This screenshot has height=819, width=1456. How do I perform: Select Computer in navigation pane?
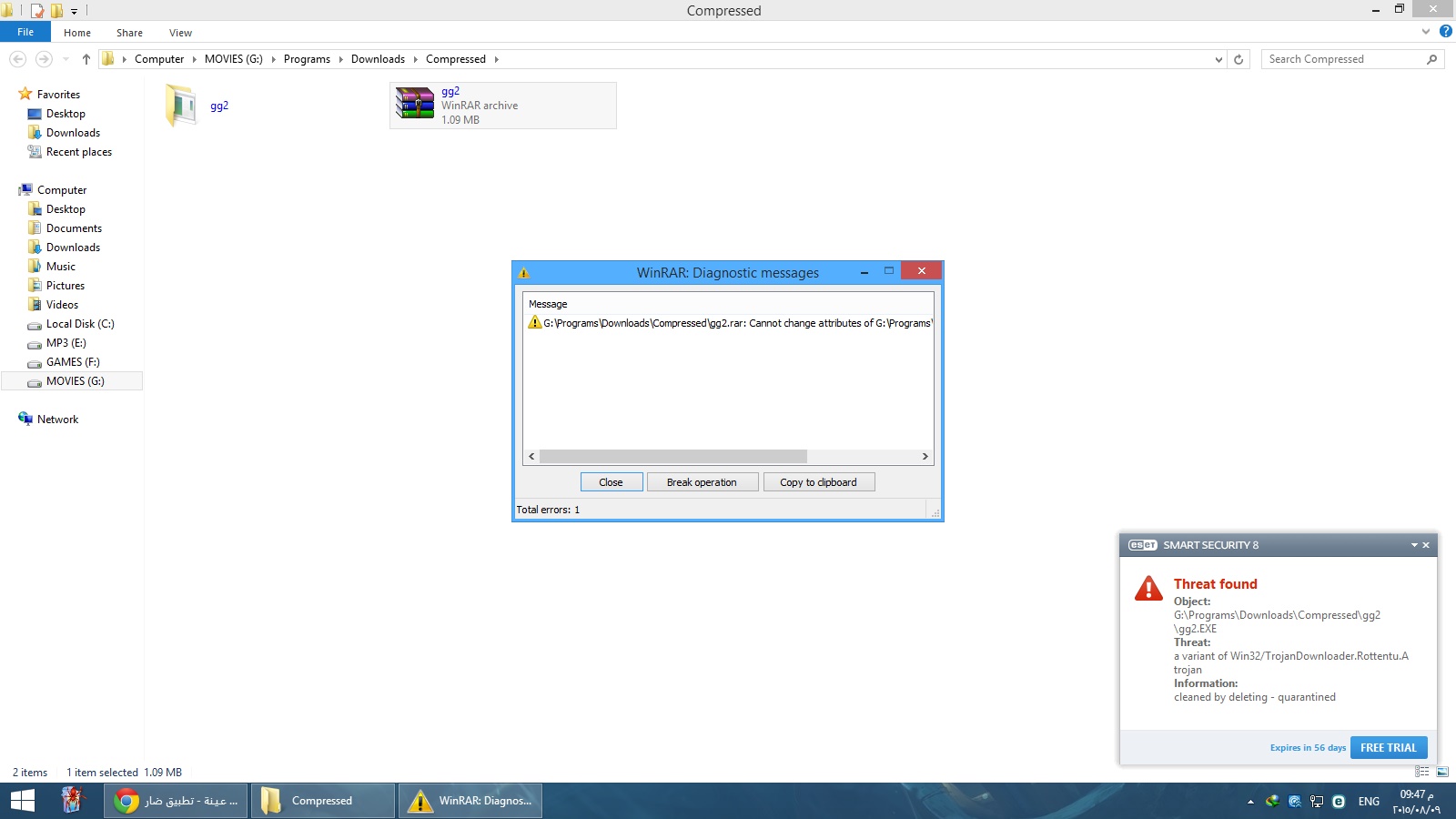pyautogui.click(x=62, y=190)
